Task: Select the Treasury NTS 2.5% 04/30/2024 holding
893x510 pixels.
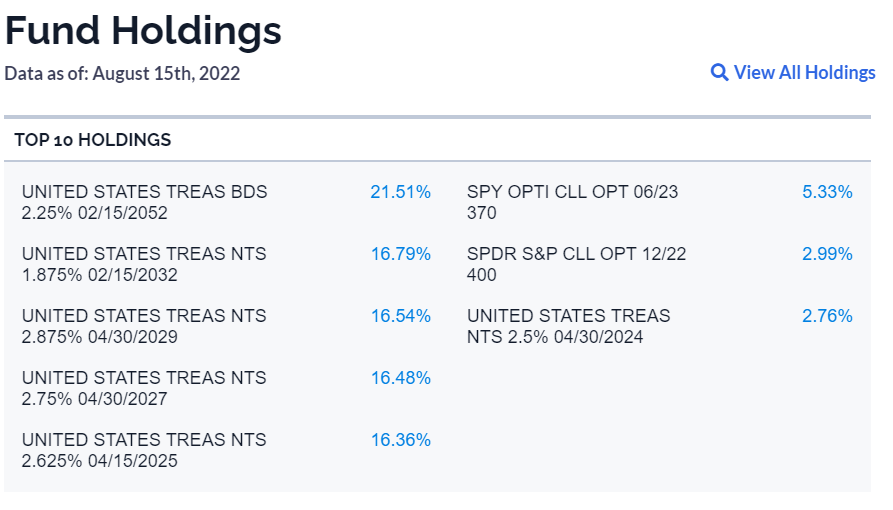Action: click(568, 326)
